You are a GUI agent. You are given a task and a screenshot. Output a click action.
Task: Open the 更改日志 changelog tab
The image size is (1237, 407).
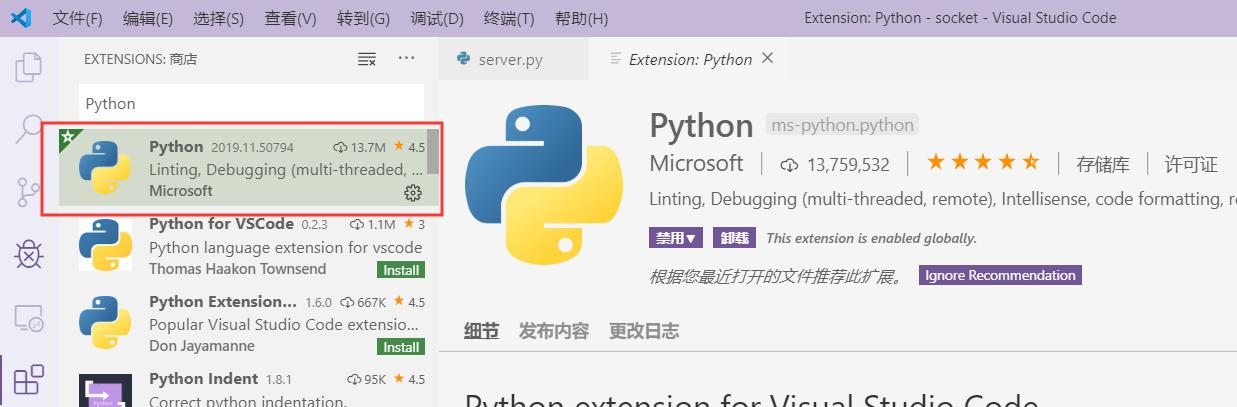click(644, 331)
